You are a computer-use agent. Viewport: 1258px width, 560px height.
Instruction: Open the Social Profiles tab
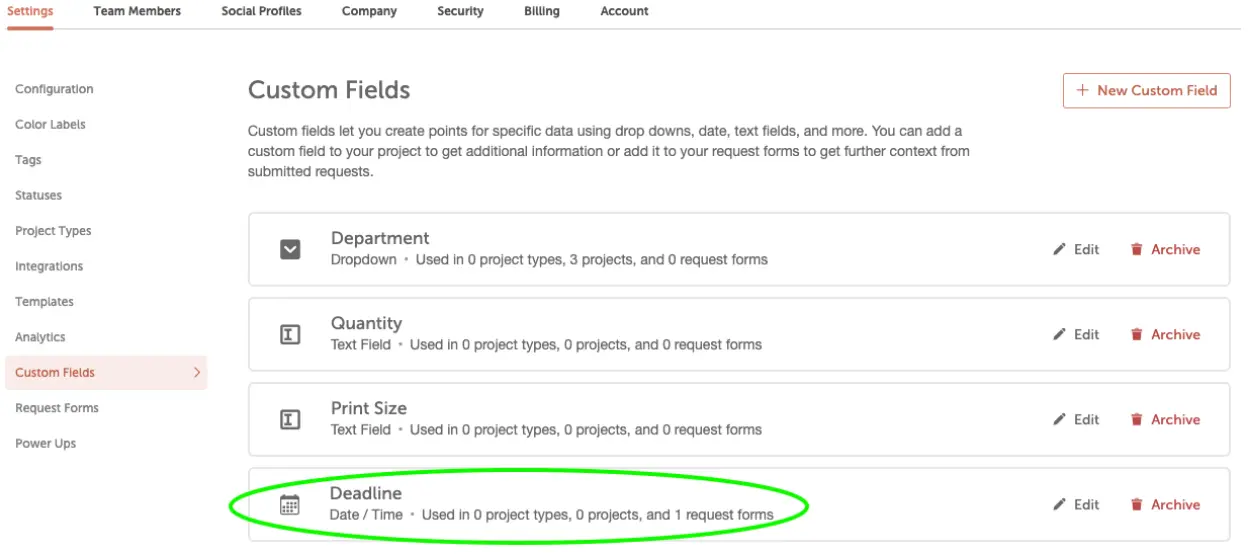[261, 11]
